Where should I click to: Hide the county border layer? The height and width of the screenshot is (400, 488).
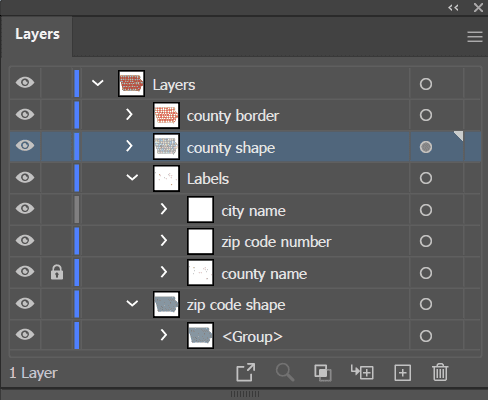pyautogui.click(x=25, y=114)
